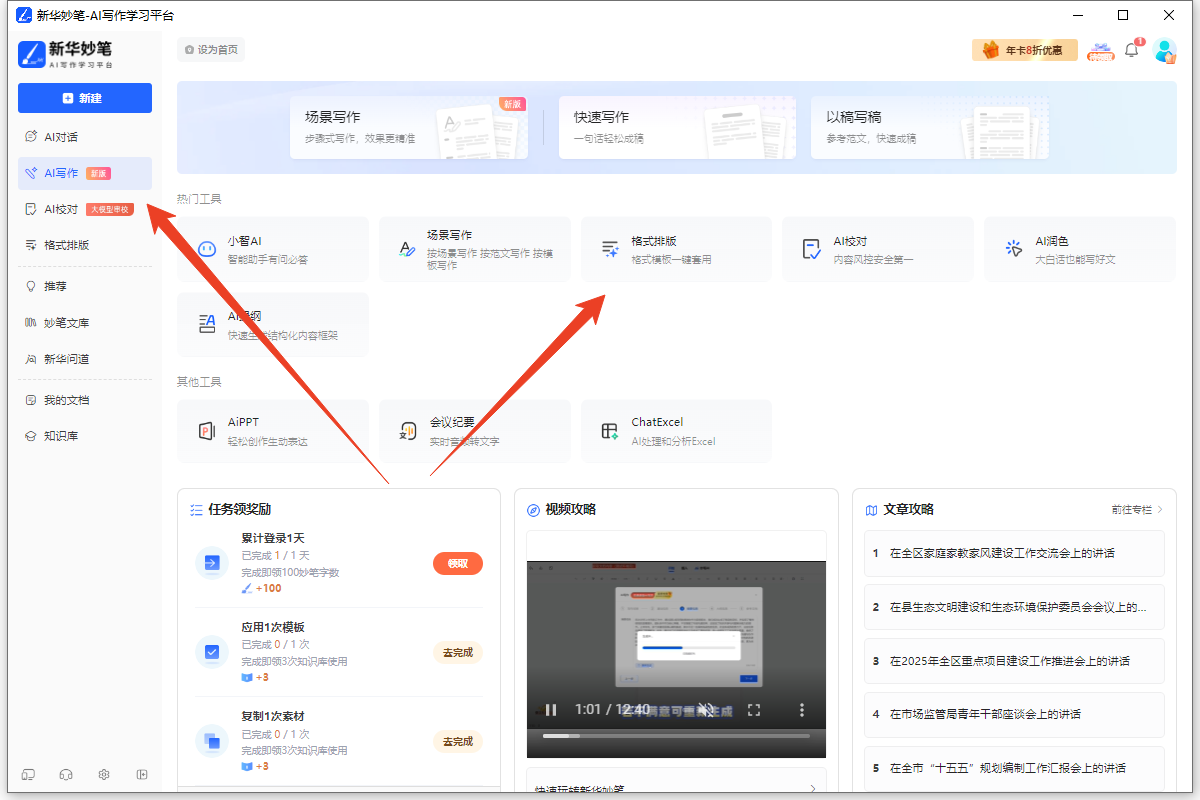Open the 小智AI smart assistant tool
This screenshot has width=1200, height=800.
(272, 248)
